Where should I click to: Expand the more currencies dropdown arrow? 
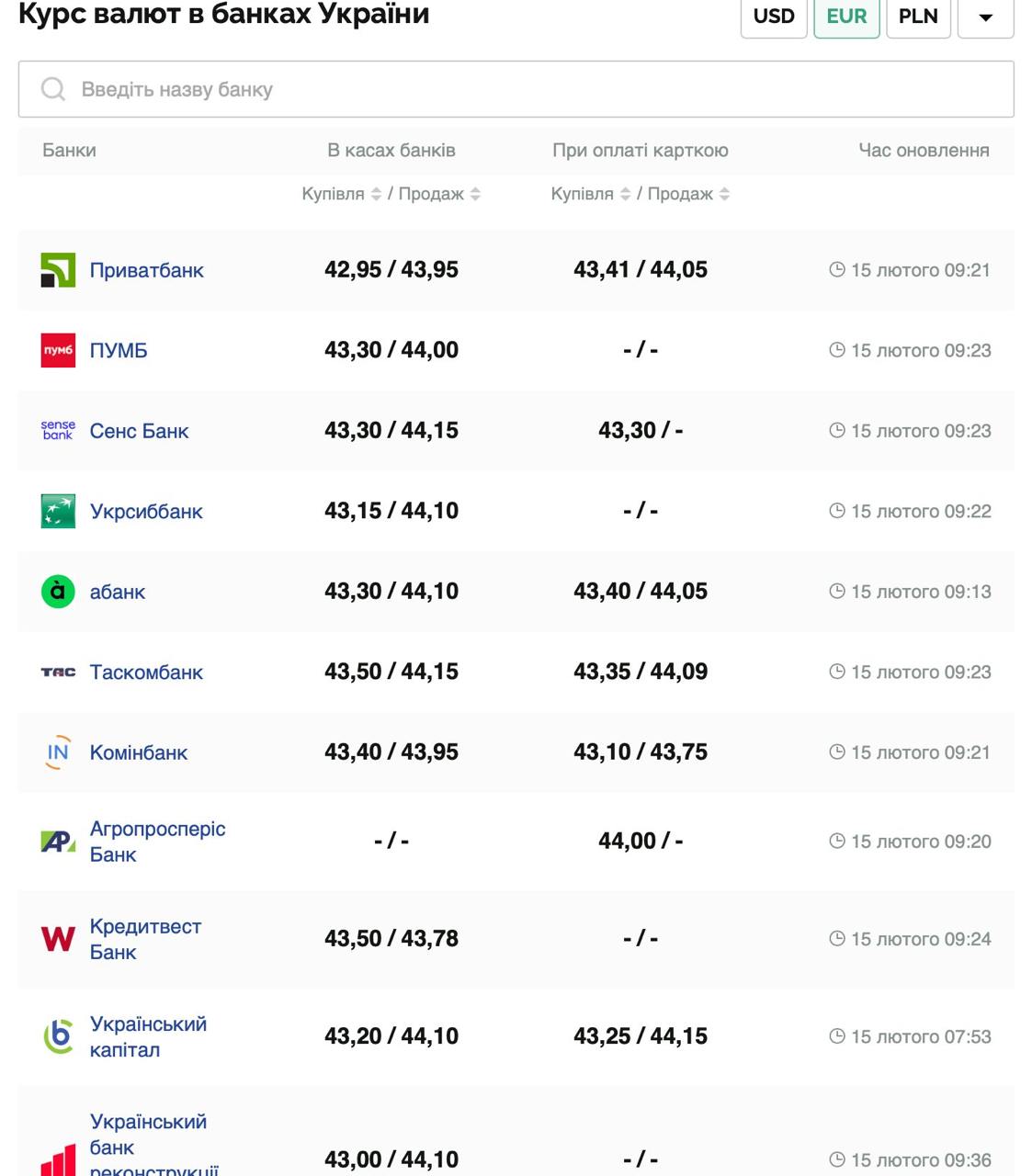985,17
